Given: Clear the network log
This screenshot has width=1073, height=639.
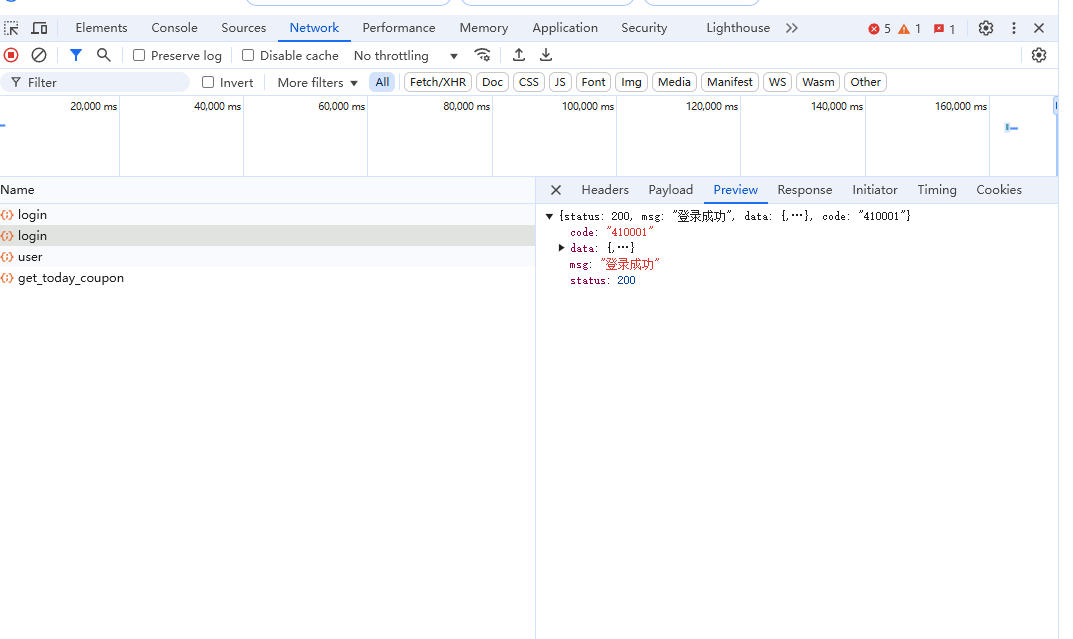Looking at the screenshot, I should 39,56.
